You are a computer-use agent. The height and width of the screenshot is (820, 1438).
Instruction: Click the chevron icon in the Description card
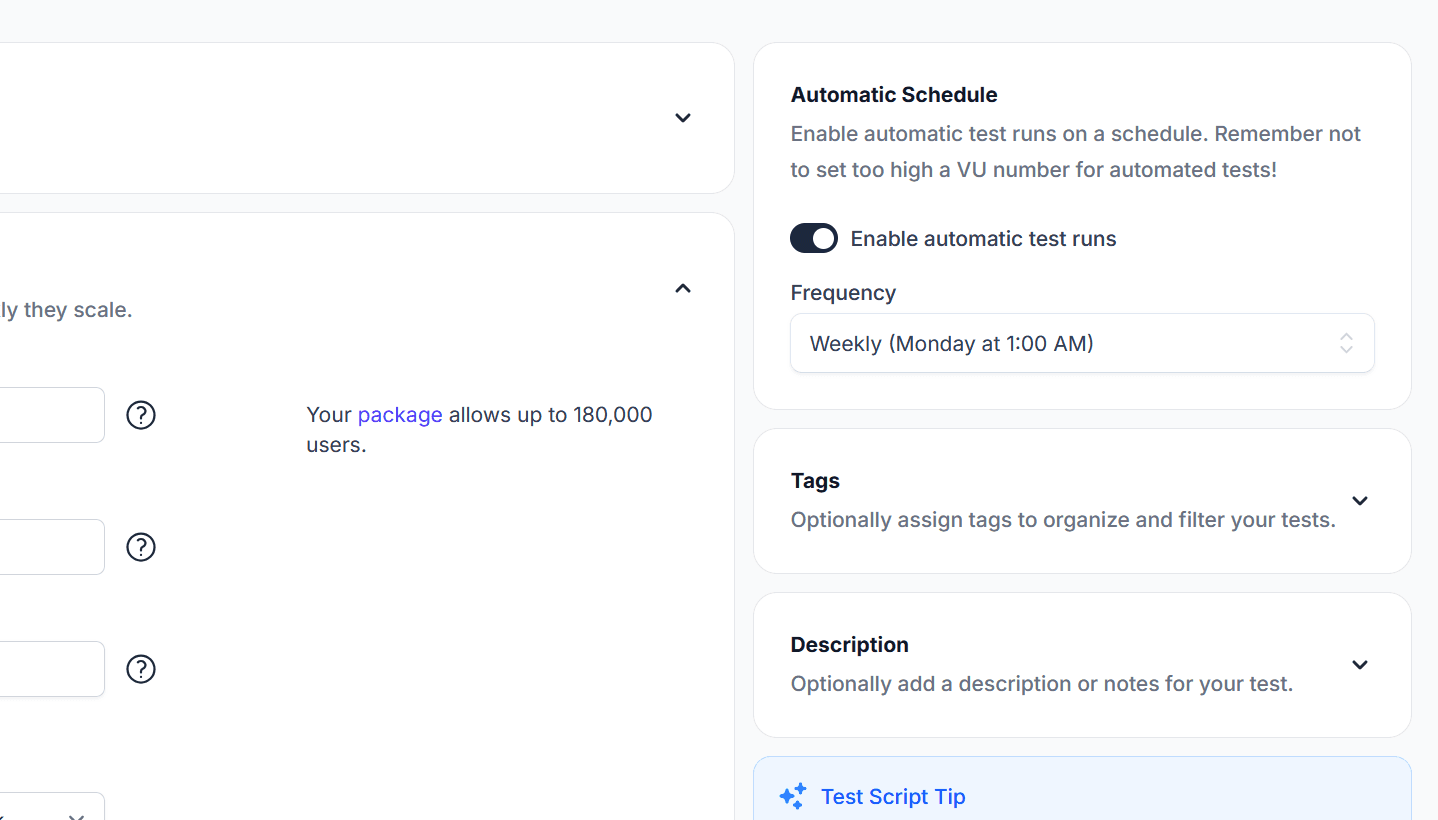tap(1359, 665)
